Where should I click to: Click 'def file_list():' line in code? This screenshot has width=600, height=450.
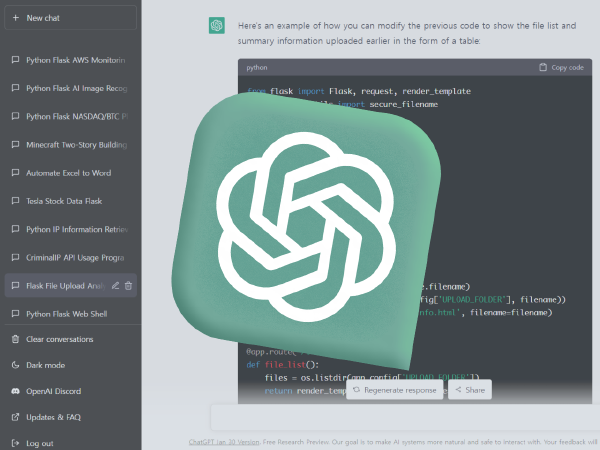(282, 364)
